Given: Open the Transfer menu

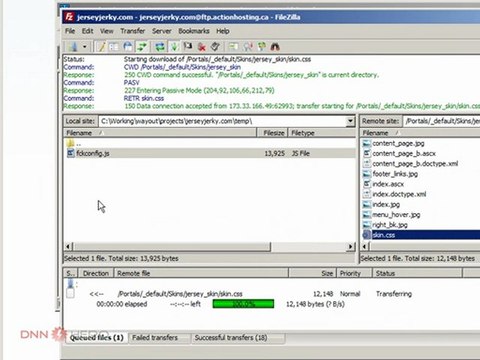Looking at the screenshot, I should coord(133,31).
